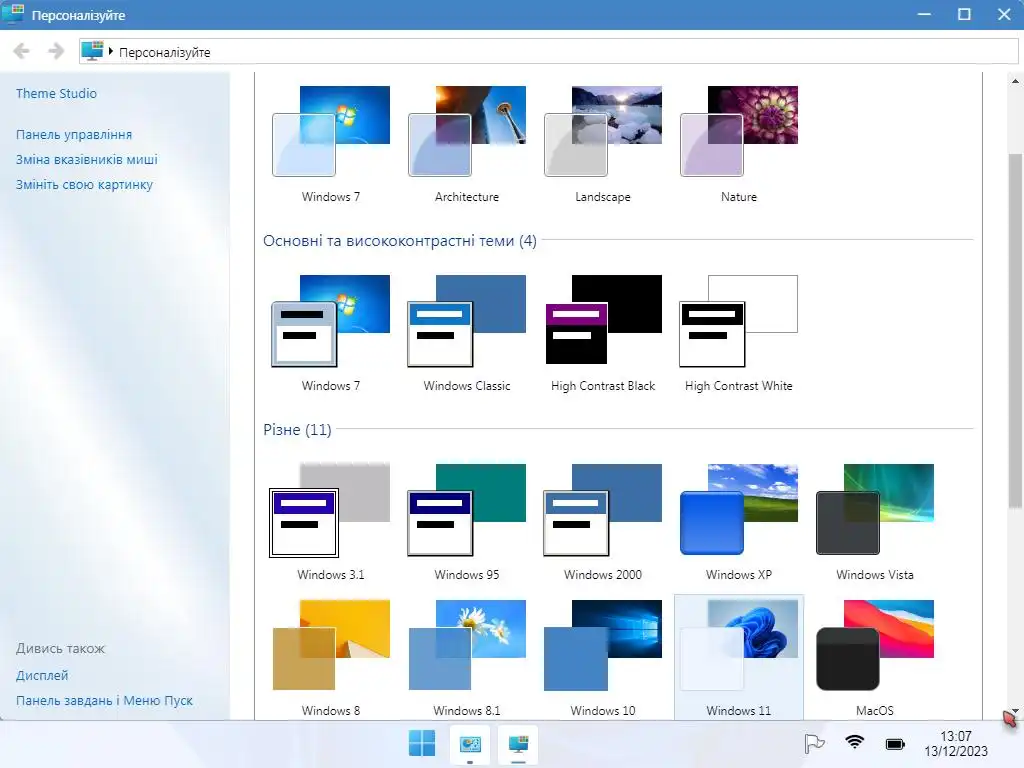
Task: Go back with the back arrow
Action: click(22, 51)
